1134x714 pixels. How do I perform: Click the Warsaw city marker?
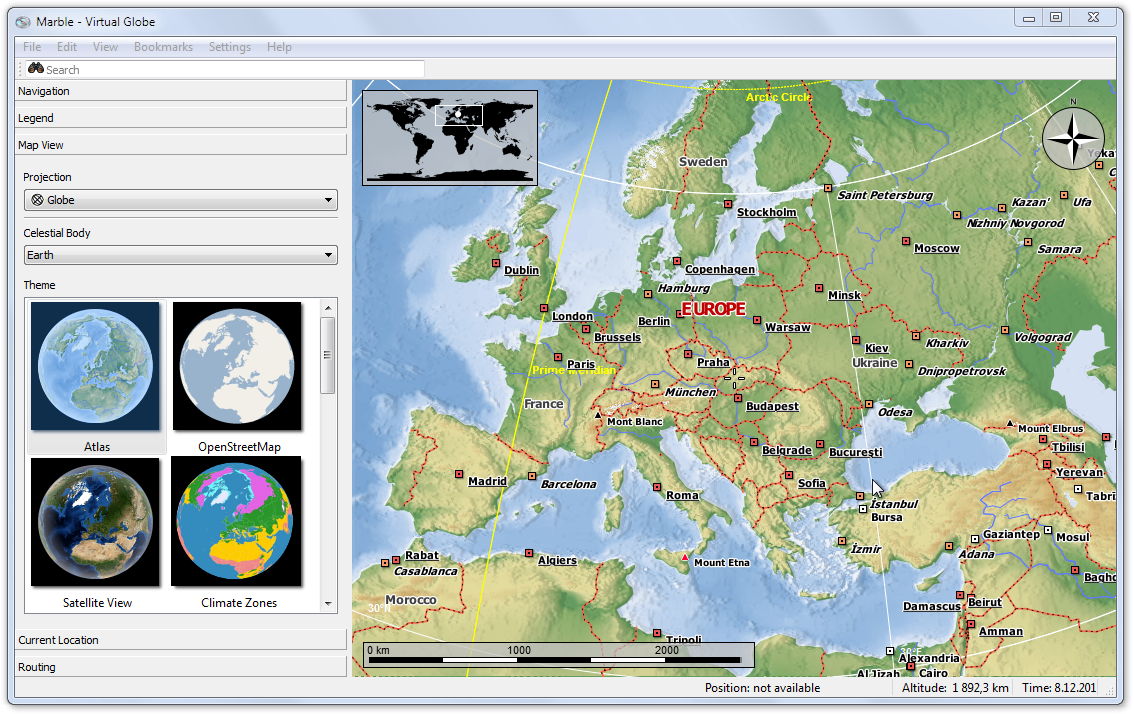[757, 320]
